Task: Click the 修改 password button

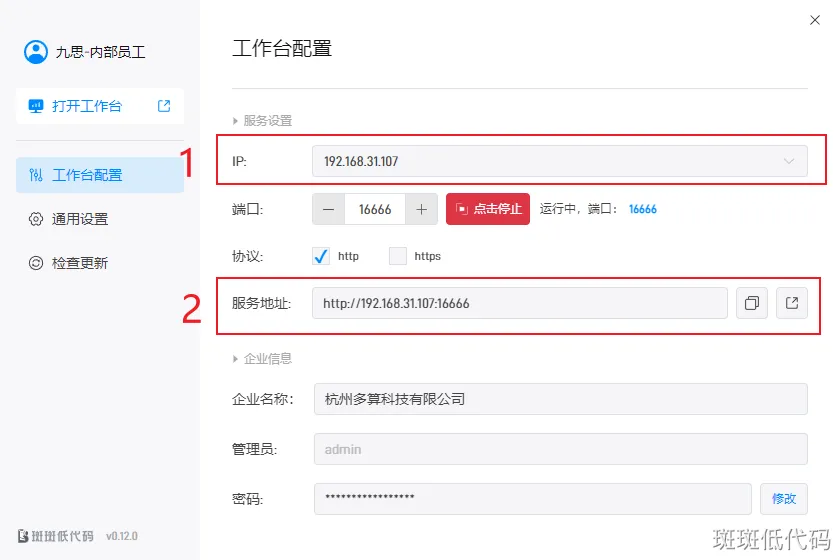Action: 784,498
